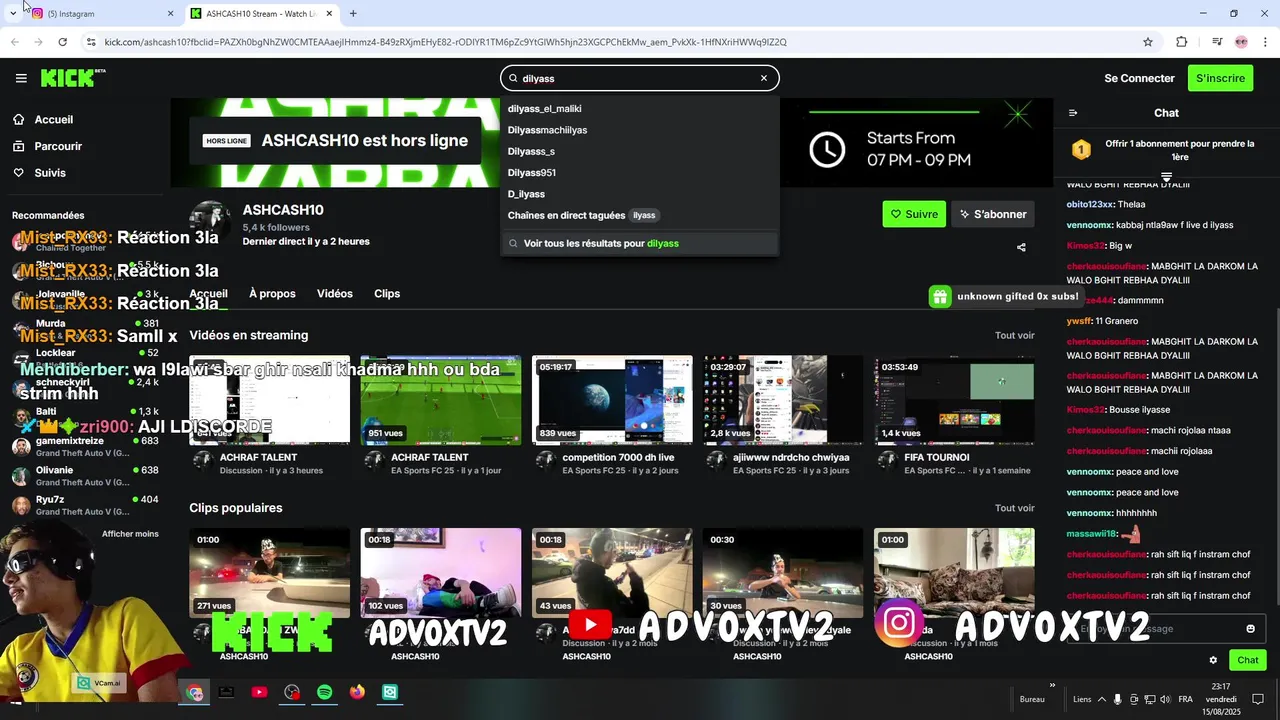Expand the gifted subs leaderboard handle
The width and height of the screenshot is (1280, 720).
coord(1166,177)
